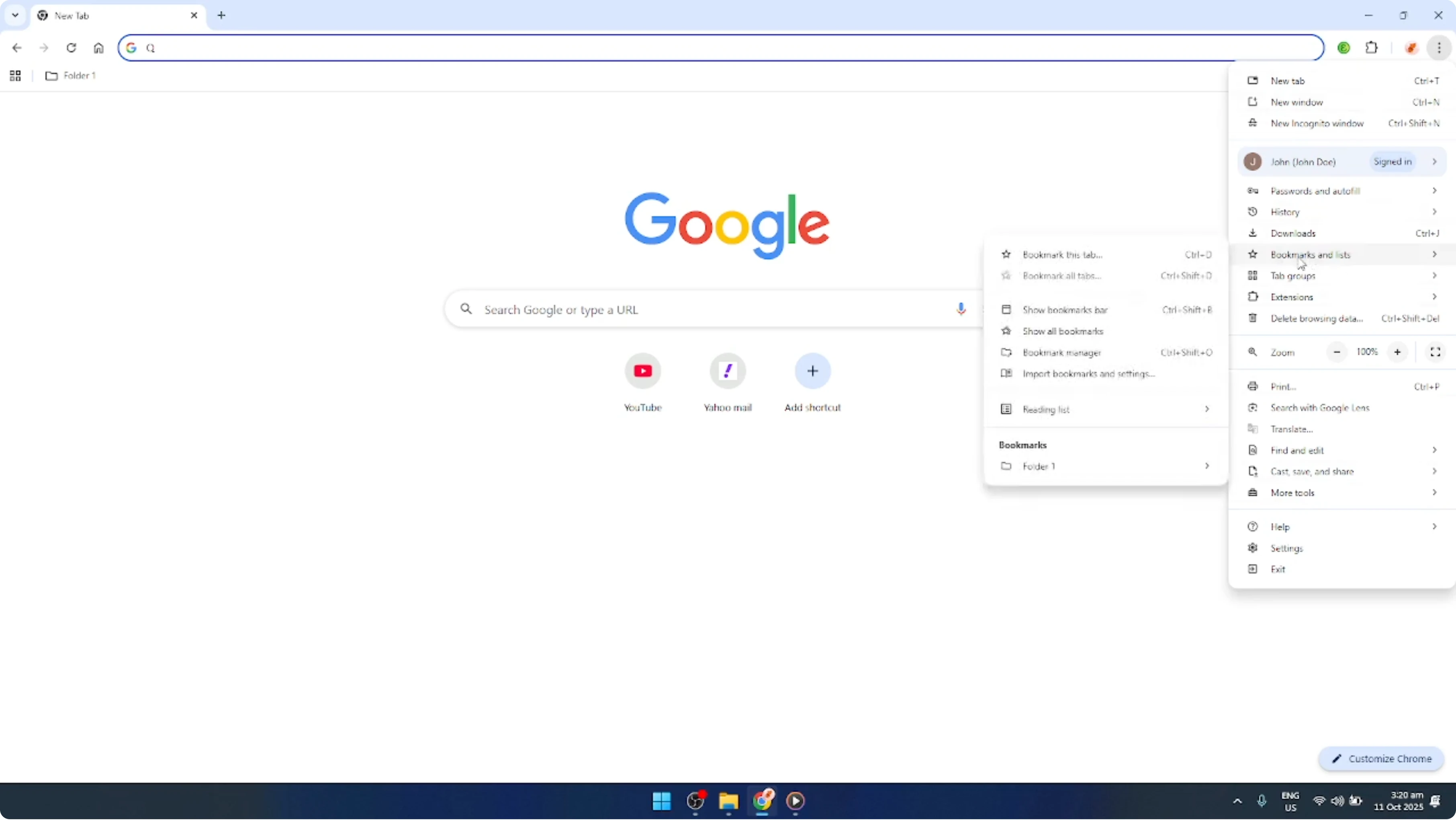1456x820 pixels.
Task: Select Translate menu item
Action: (1342, 429)
